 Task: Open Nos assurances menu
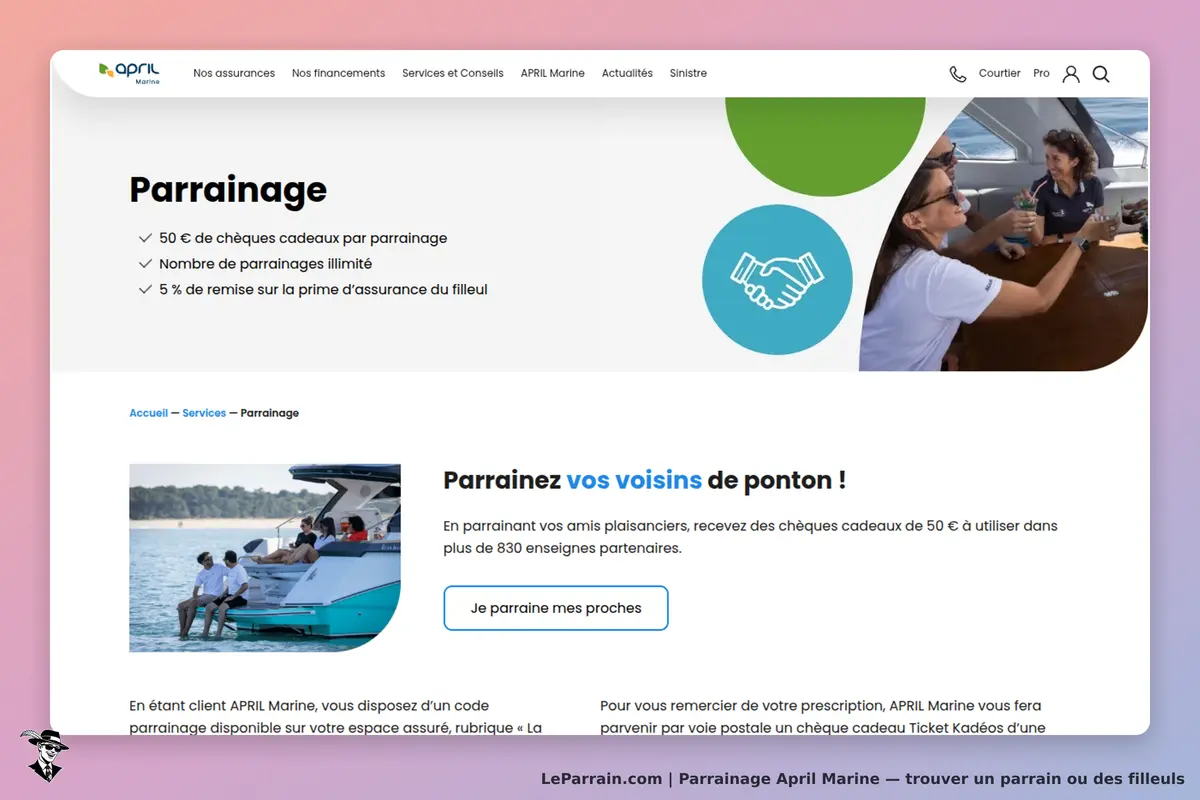(234, 73)
